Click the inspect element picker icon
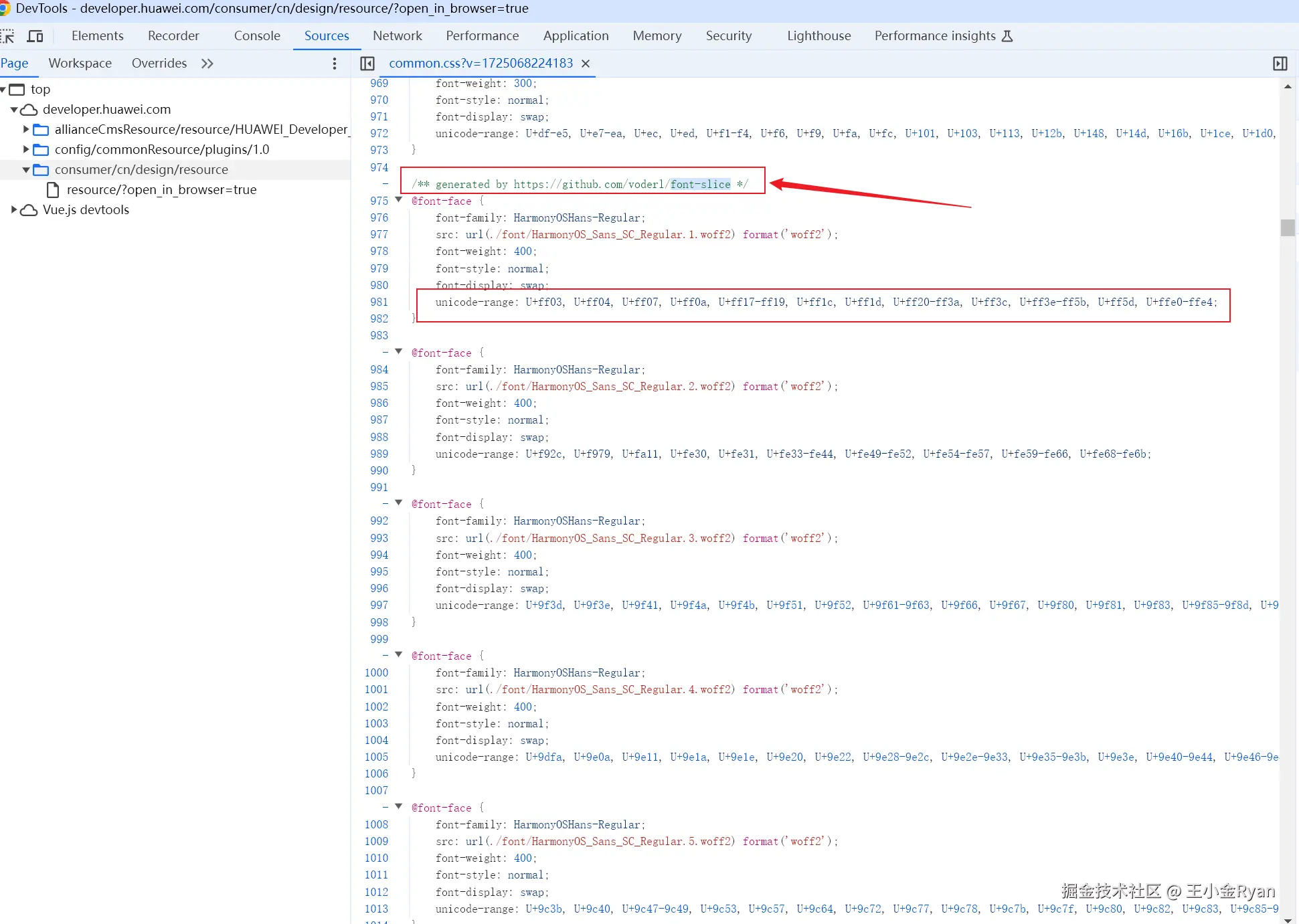Viewport: 1299px width, 924px height. [7, 36]
